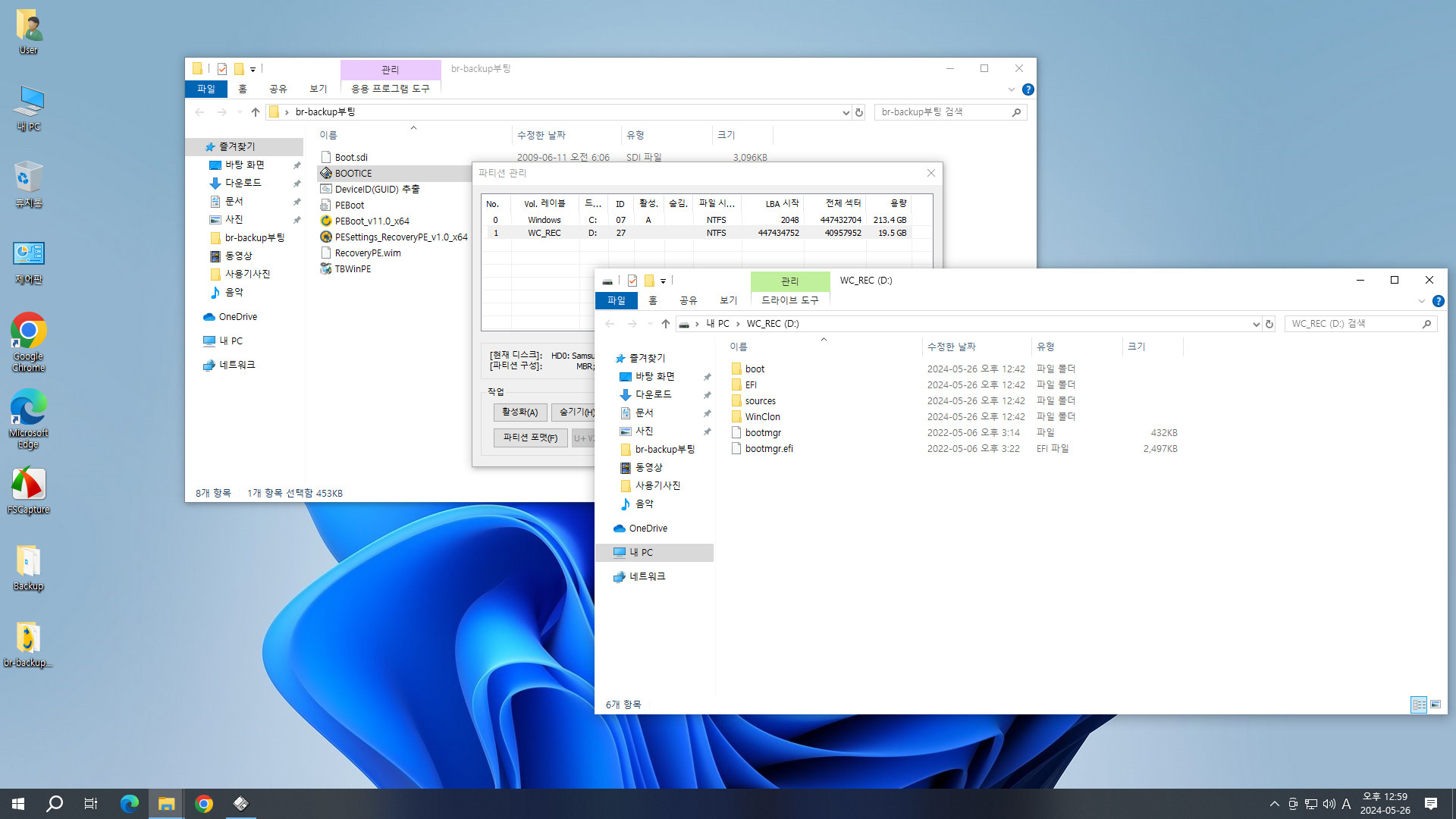Open 드라이브 도구 tab
Image resolution: width=1456 pixels, height=819 pixels.
pyautogui.click(x=790, y=301)
